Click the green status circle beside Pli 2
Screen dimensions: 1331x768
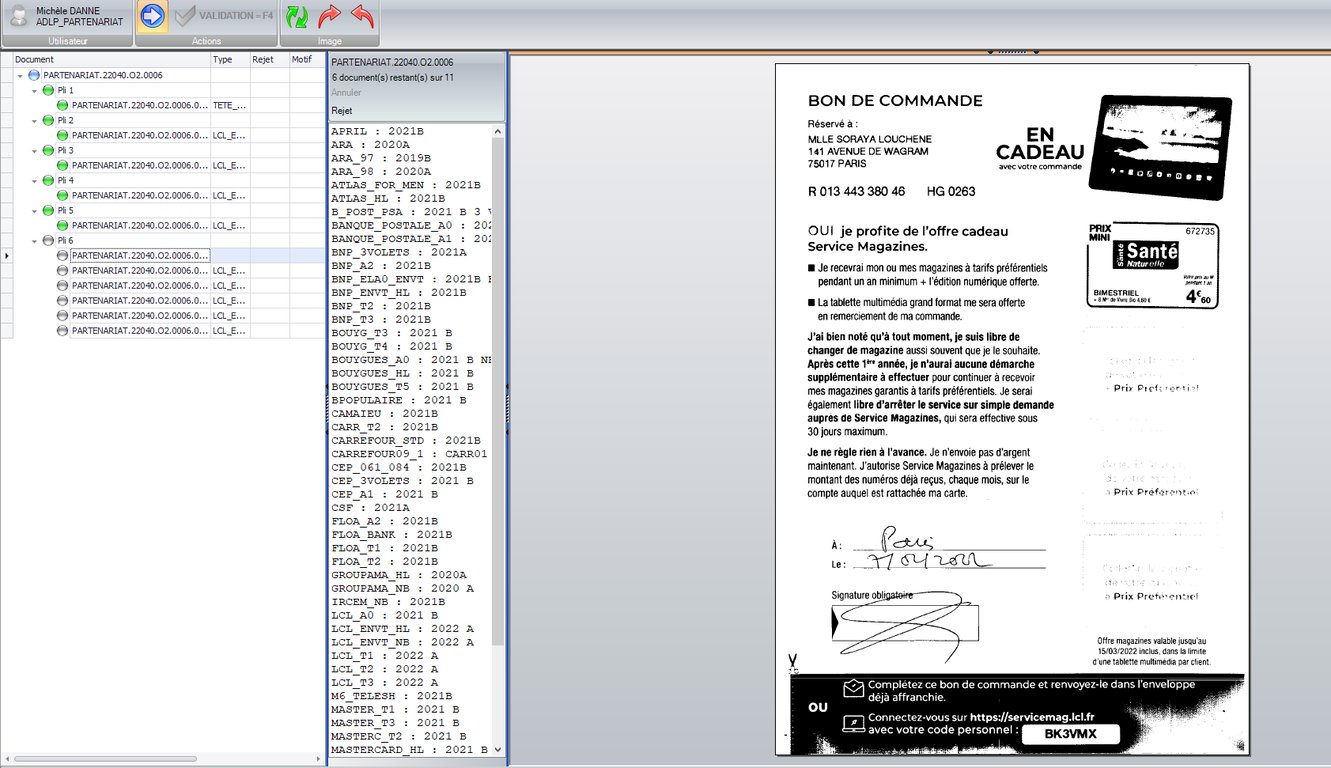coord(47,120)
